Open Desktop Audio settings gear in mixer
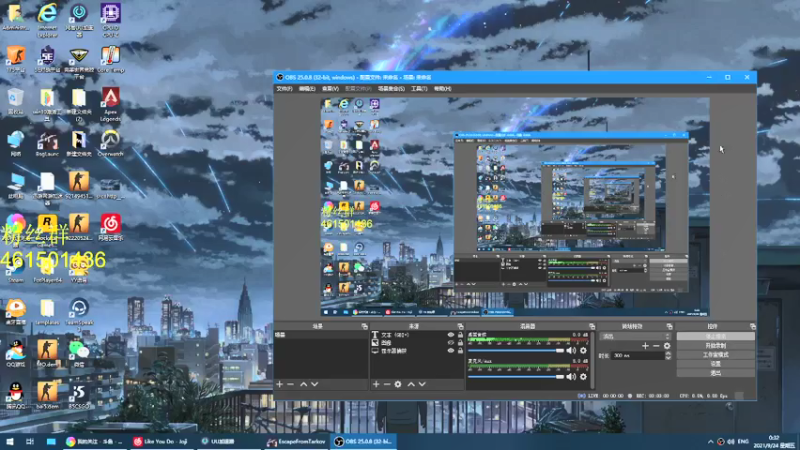The height and width of the screenshot is (450, 800). [583, 351]
